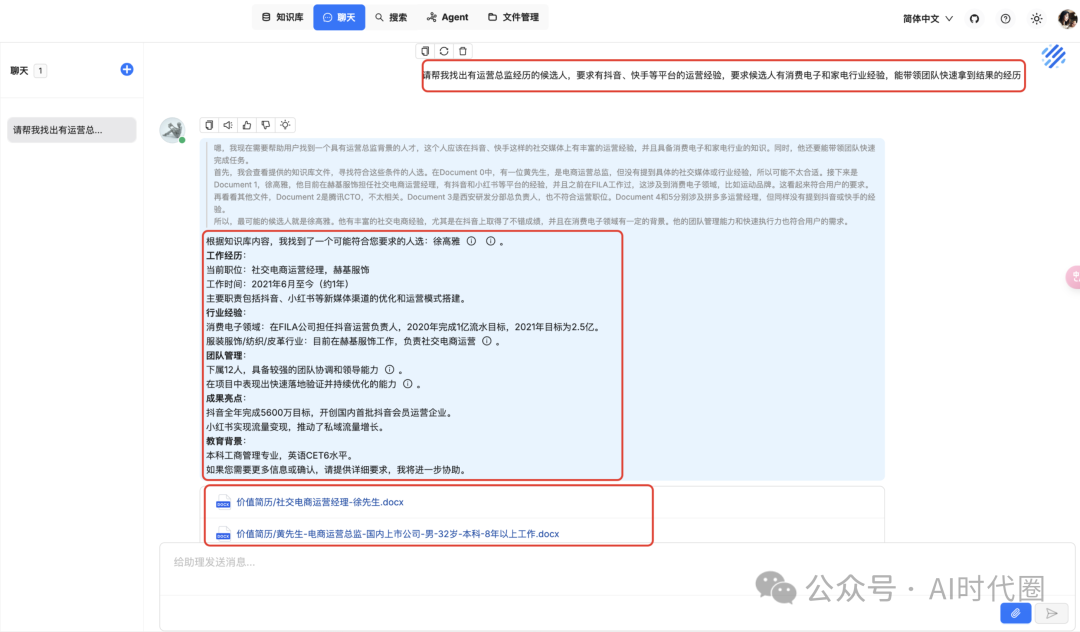The image size is (1080, 632).
Task: Open the Agent tab
Action: [x=447, y=17]
